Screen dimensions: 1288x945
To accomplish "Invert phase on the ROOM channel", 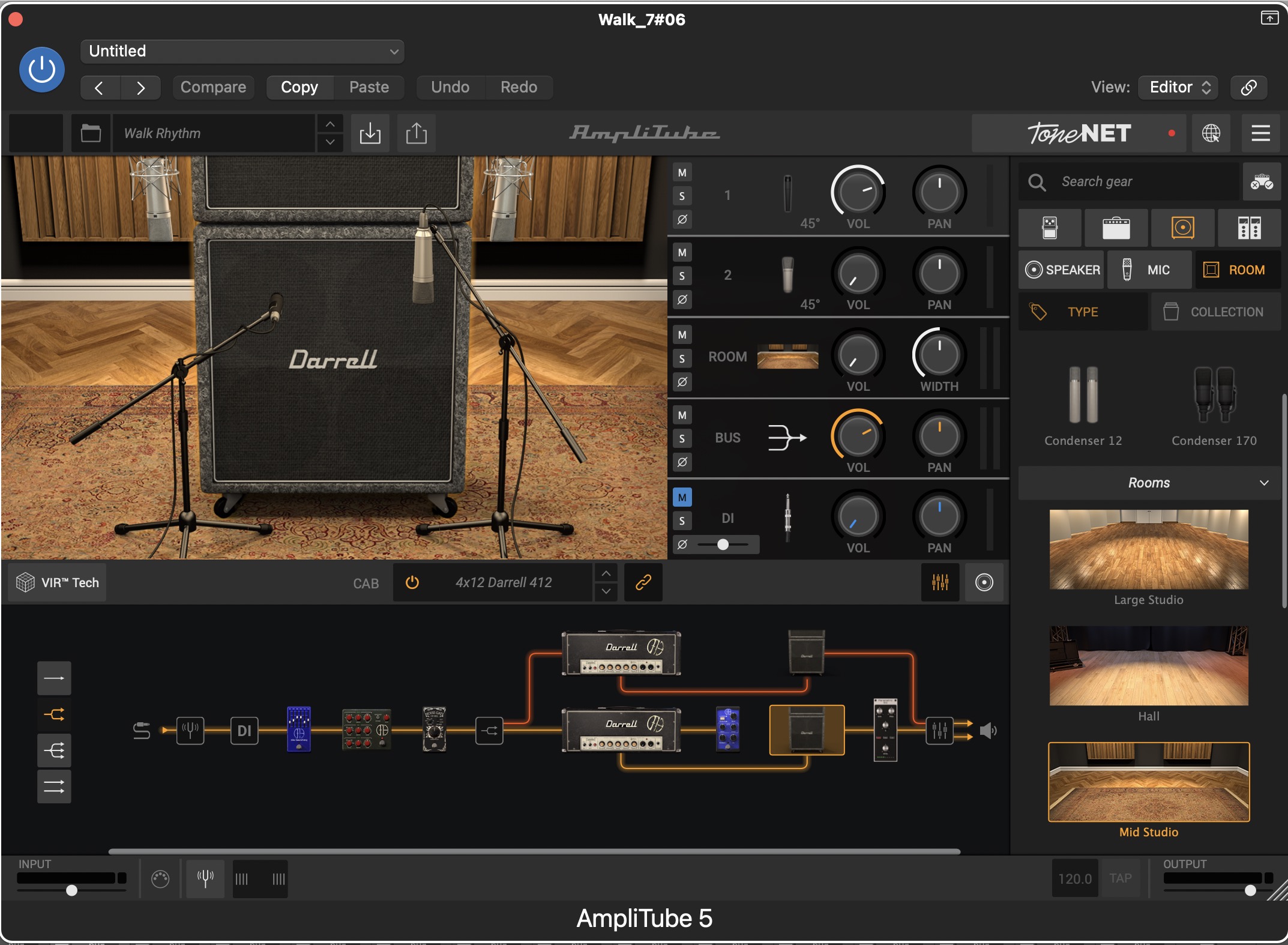I will pos(682,382).
